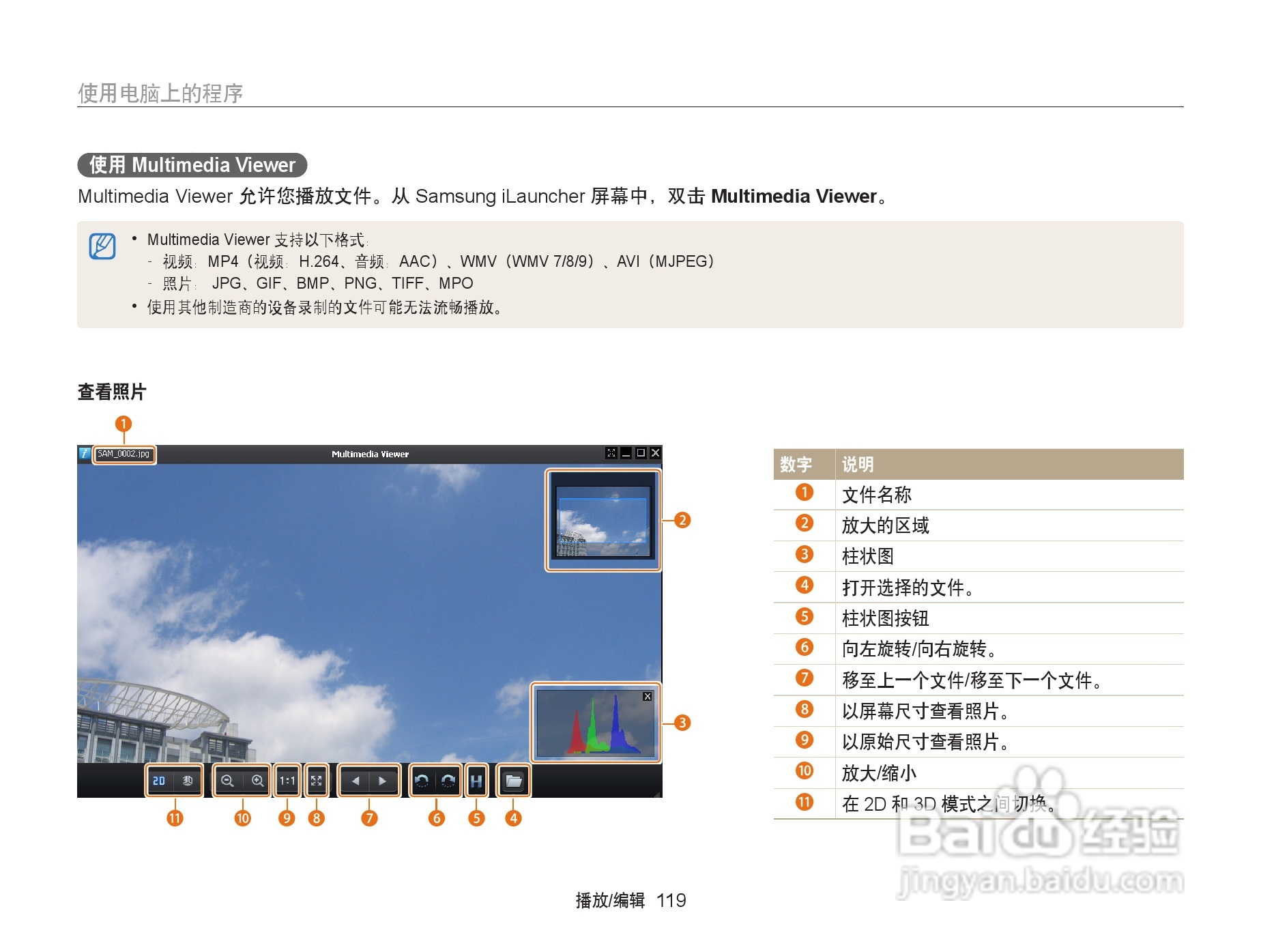
Task: Click table row 文件名称
Action: [x=979, y=495]
